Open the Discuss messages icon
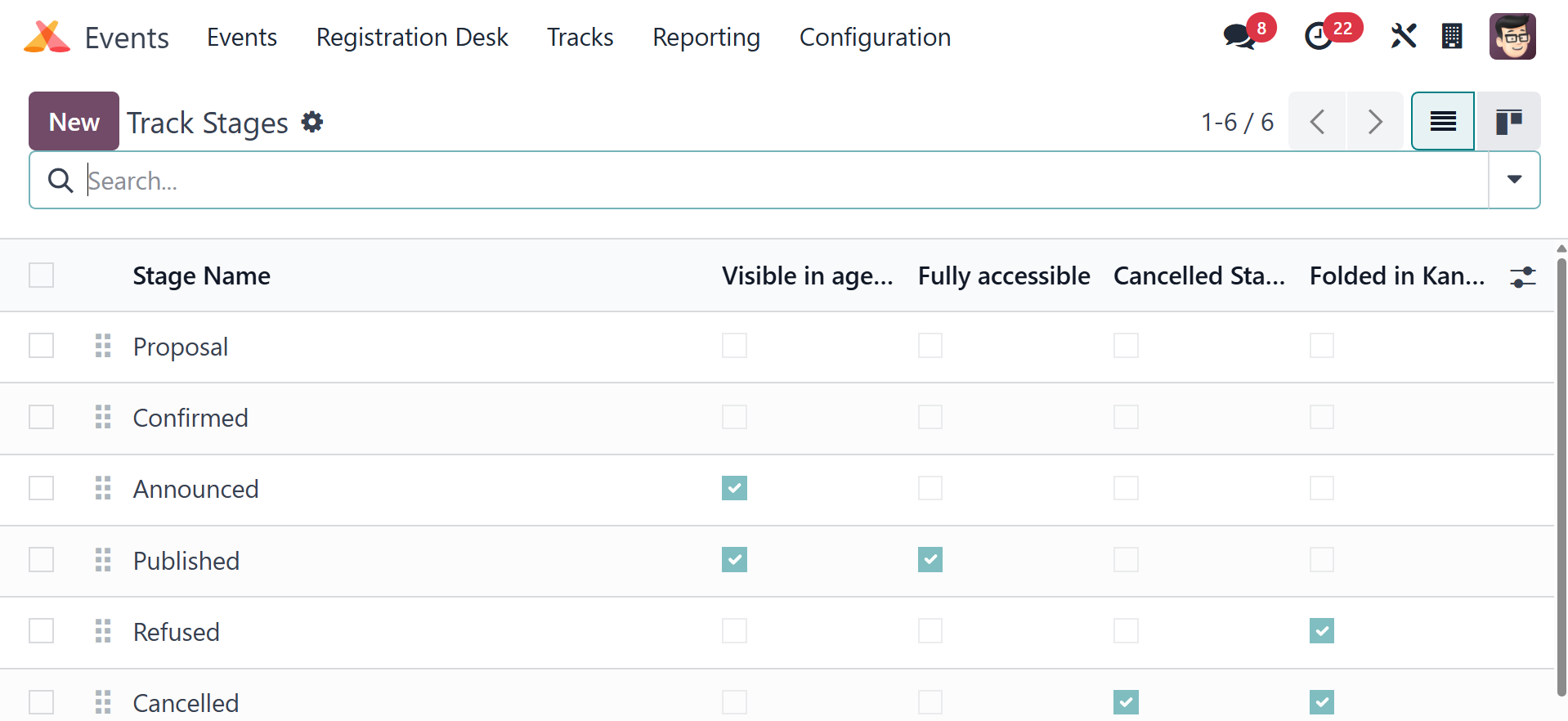The image size is (1568, 721). [x=1240, y=37]
